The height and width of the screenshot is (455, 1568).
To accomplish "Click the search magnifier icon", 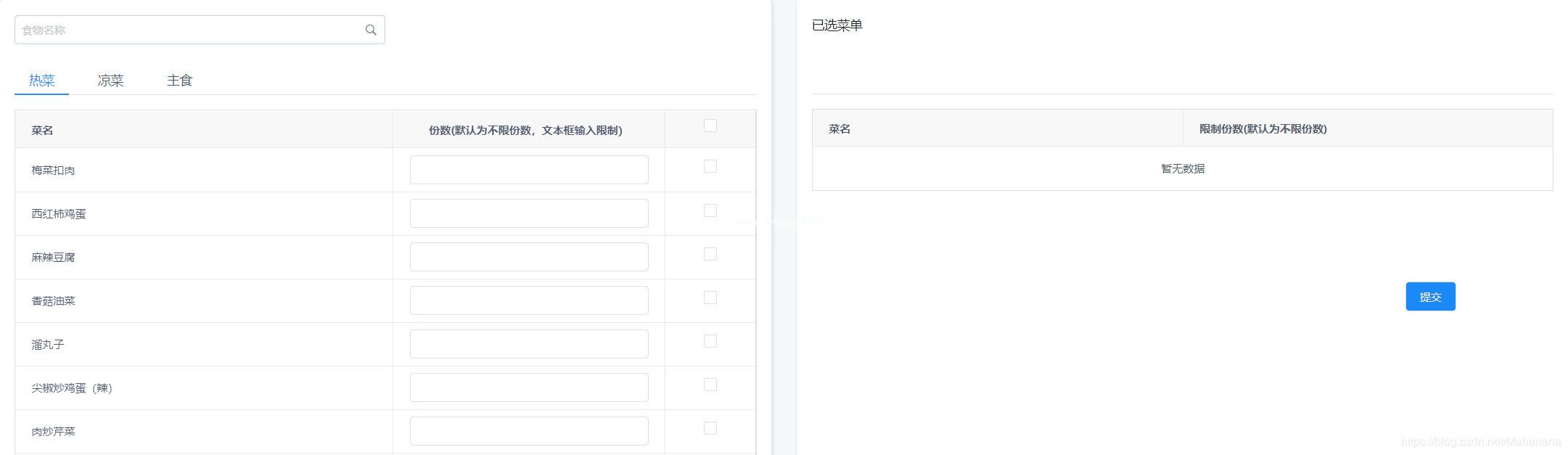I will (371, 30).
